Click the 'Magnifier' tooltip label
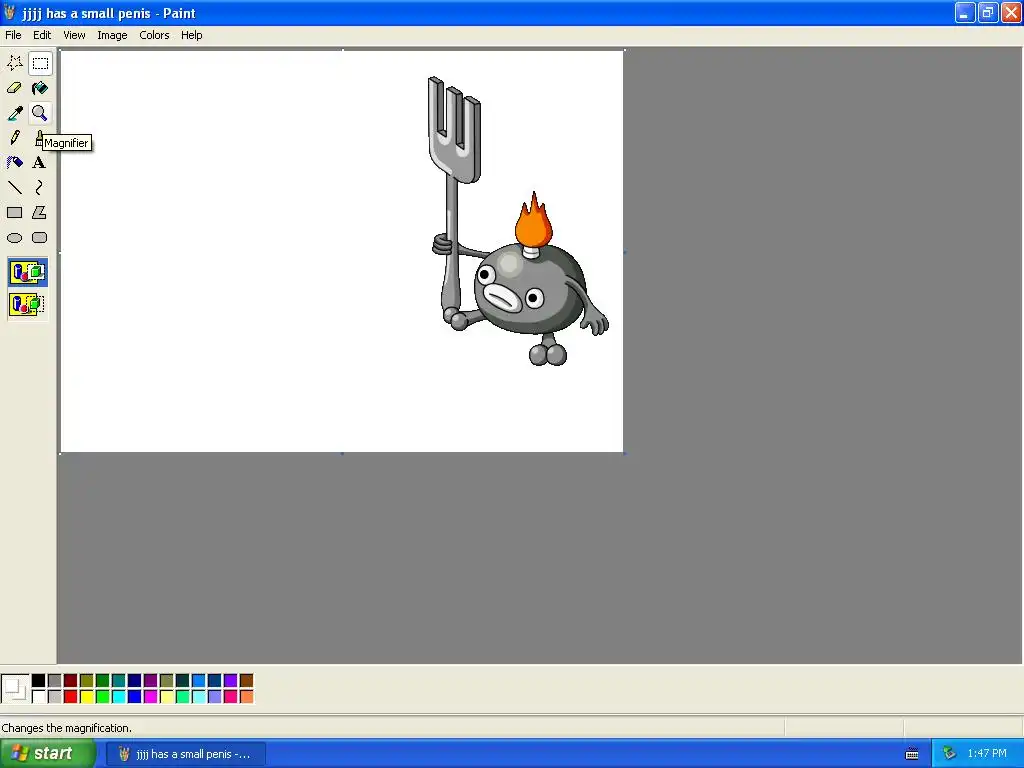 [x=67, y=143]
